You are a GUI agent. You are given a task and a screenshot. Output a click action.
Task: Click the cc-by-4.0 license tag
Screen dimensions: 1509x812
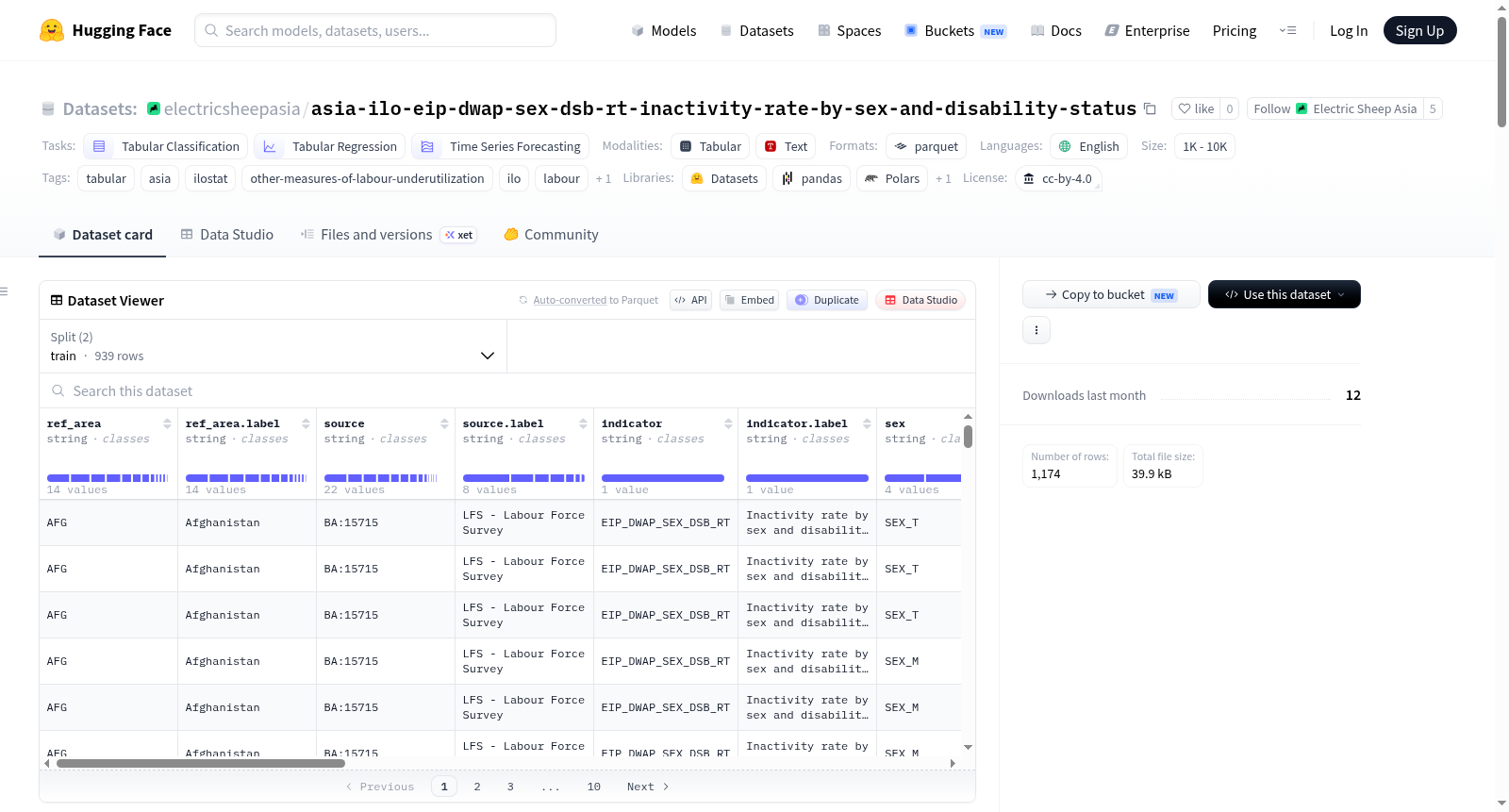[1058, 178]
